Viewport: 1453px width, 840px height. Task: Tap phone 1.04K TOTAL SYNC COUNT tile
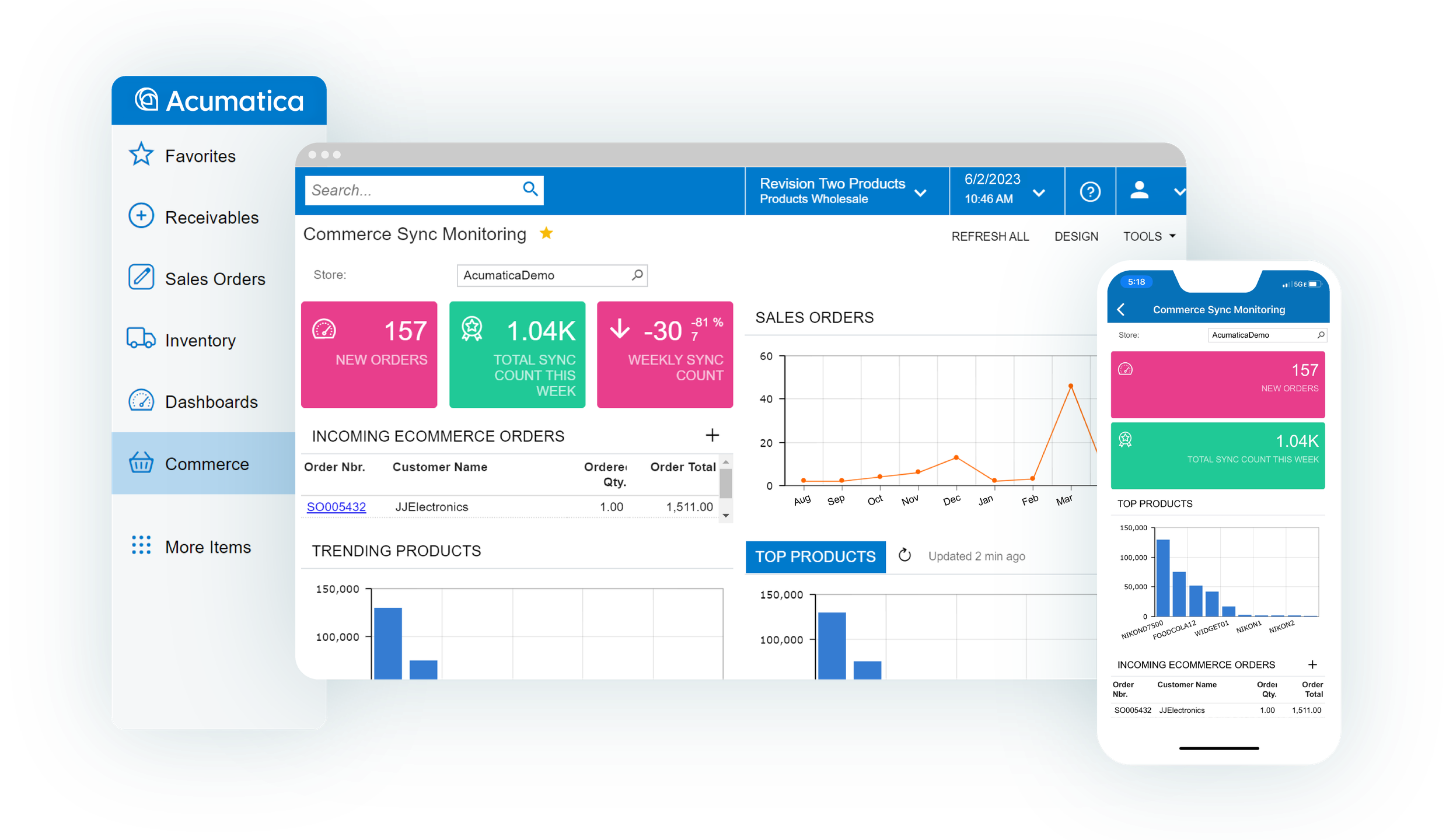(x=1218, y=455)
